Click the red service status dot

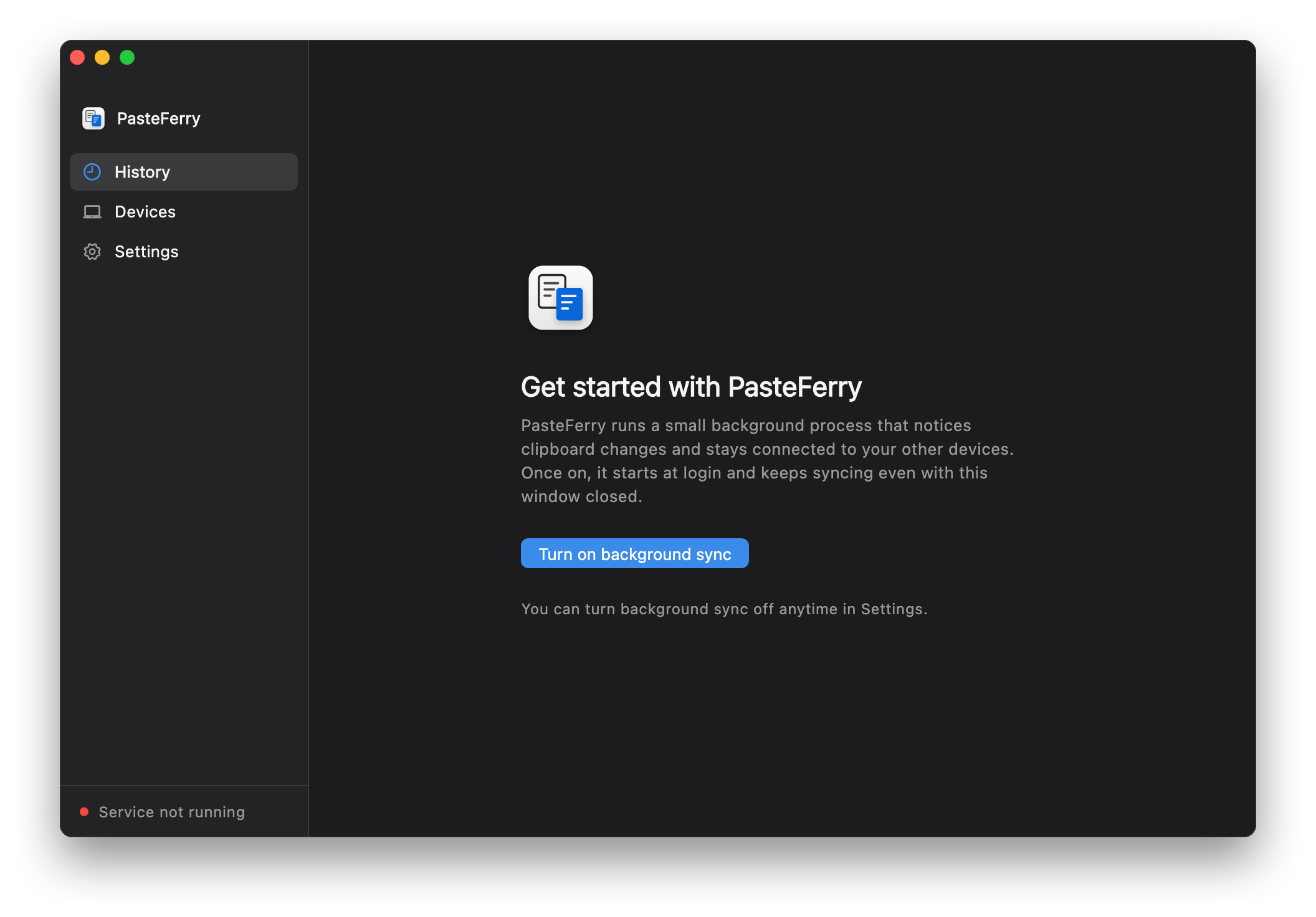click(84, 812)
